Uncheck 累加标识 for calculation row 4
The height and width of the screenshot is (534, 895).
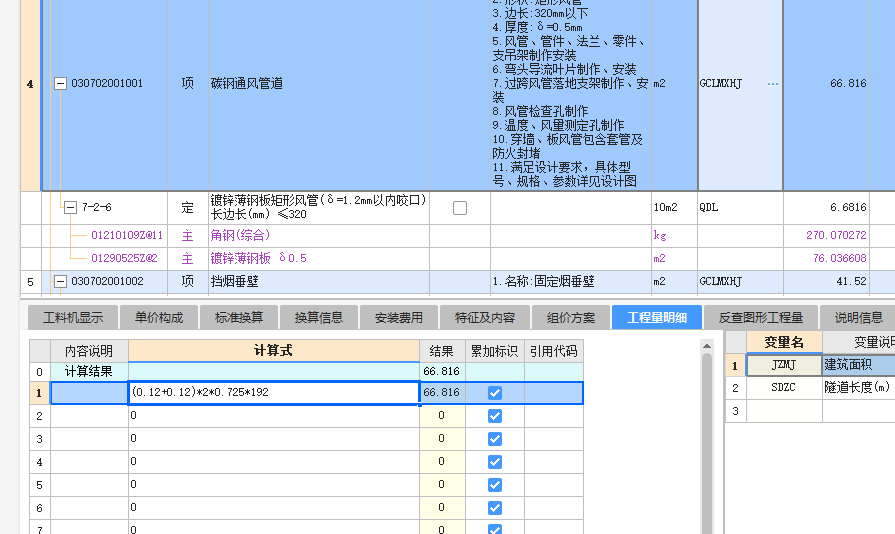[495, 462]
